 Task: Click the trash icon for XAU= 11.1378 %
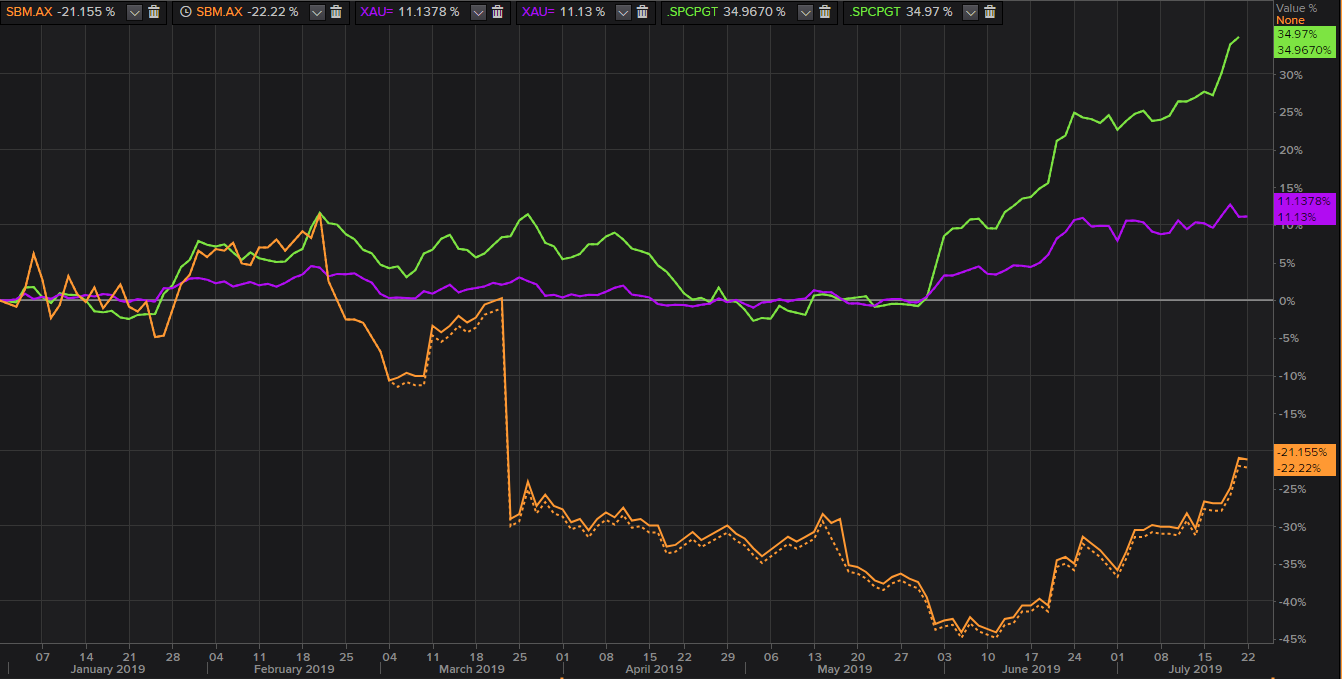[496, 12]
